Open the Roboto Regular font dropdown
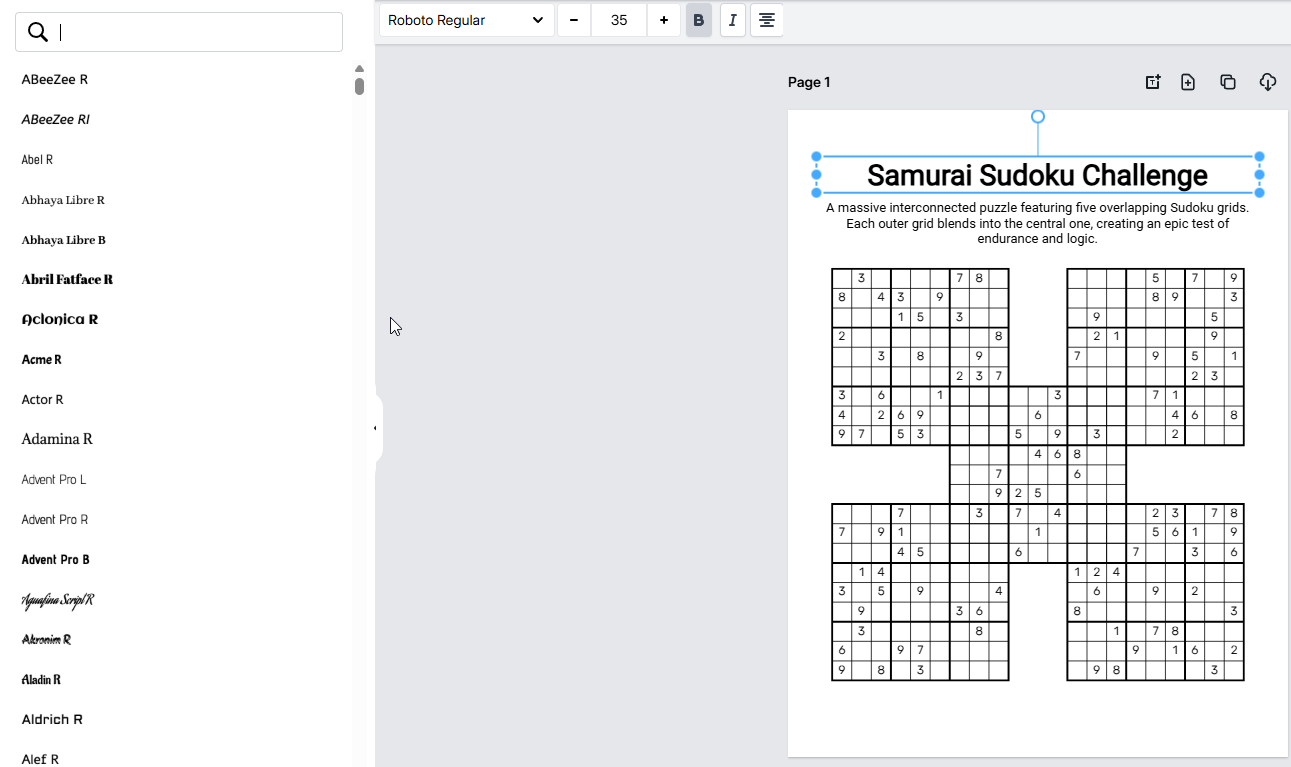Viewport: 1291px width, 767px height. [466, 20]
